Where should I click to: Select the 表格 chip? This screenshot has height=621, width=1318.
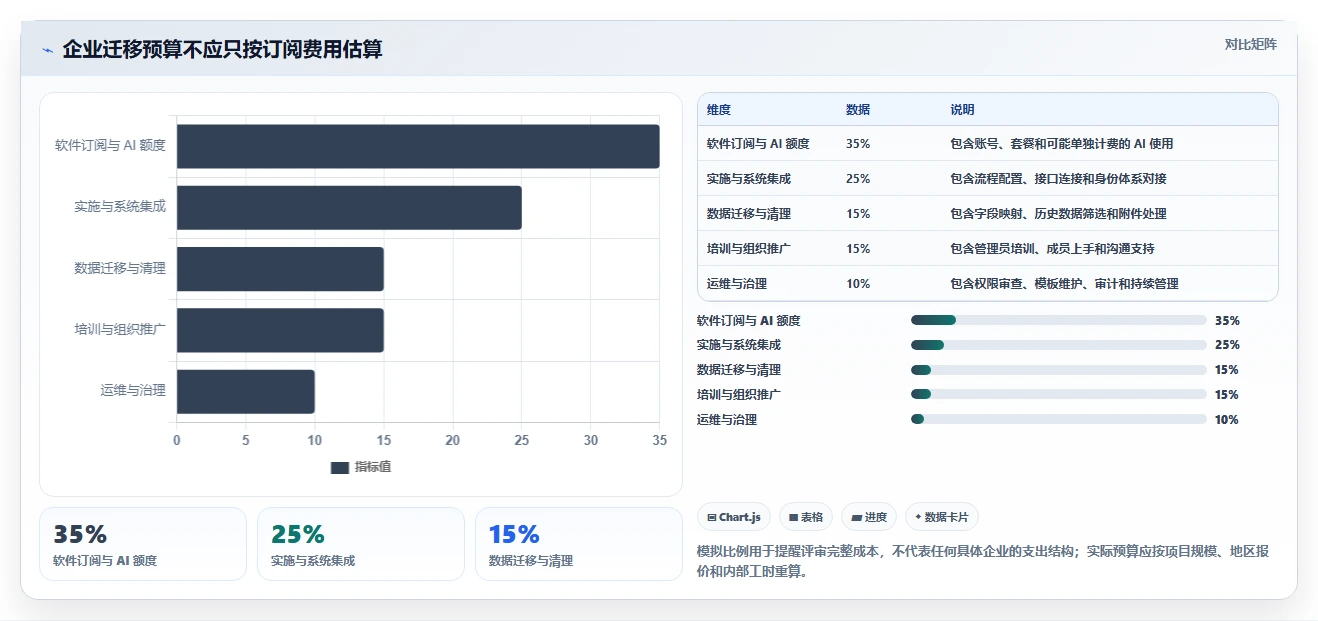(x=806, y=517)
